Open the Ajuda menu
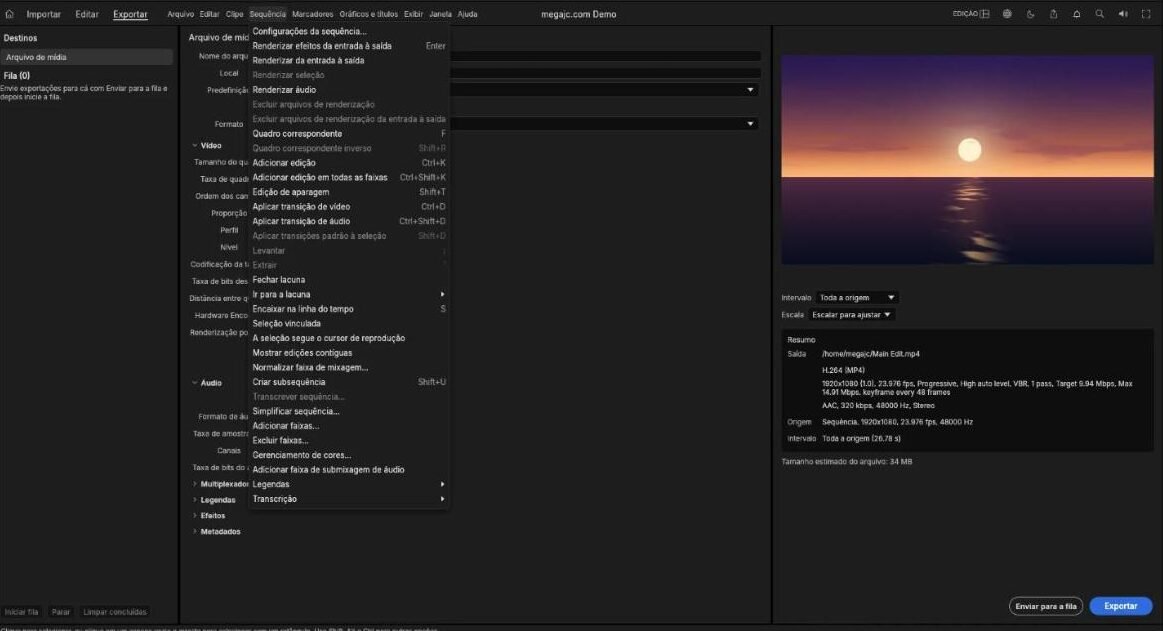 coord(467,14)
